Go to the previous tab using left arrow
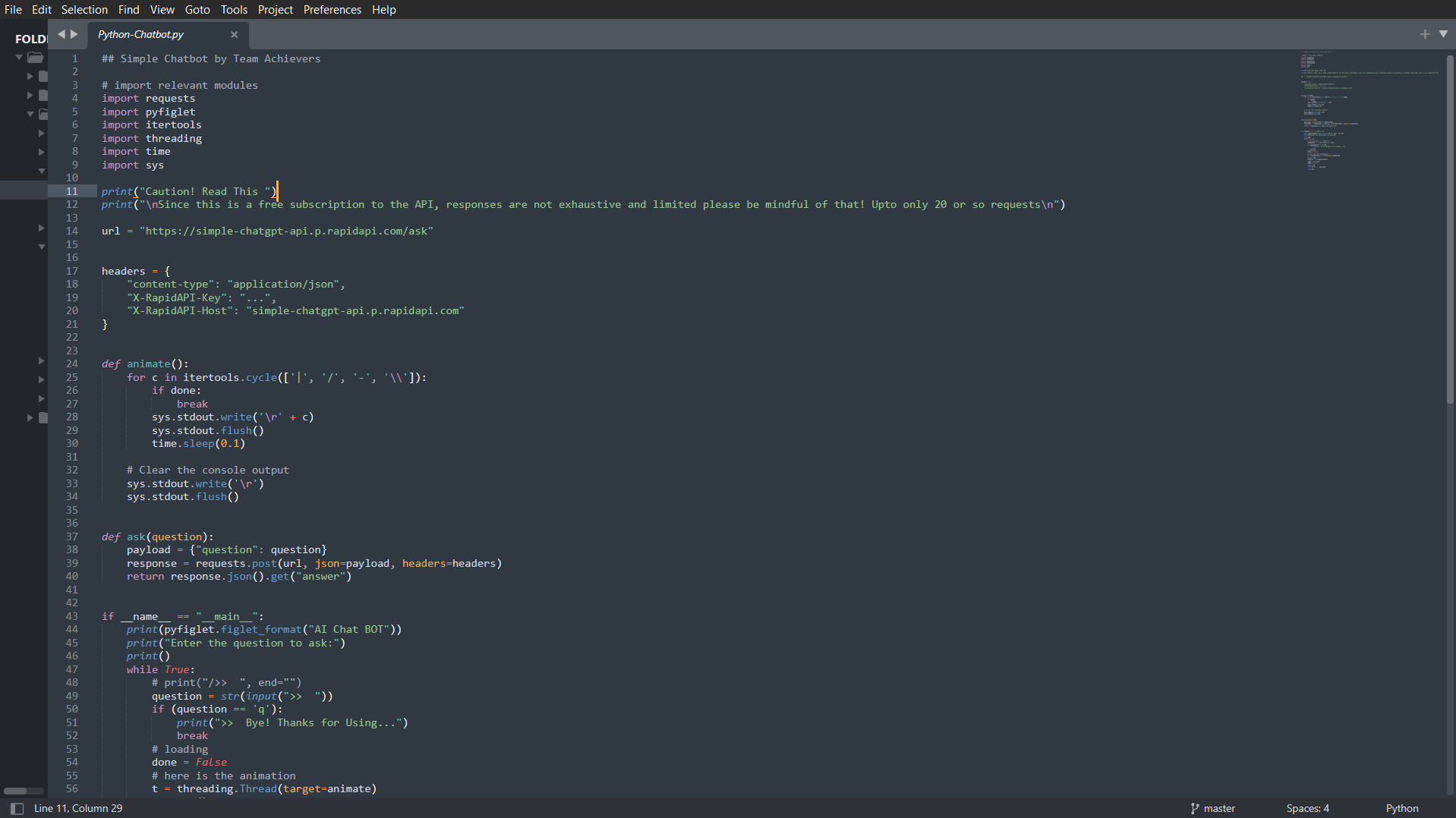Screen dimensions: 1456x818 click(x=61, y=34)
